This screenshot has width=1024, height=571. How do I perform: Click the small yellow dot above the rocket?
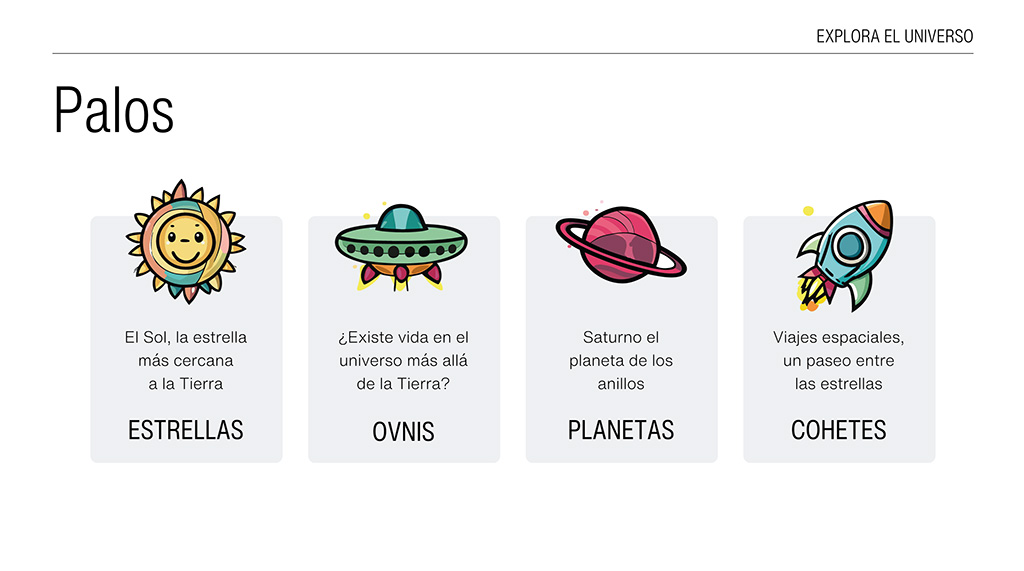coord(808,210)
